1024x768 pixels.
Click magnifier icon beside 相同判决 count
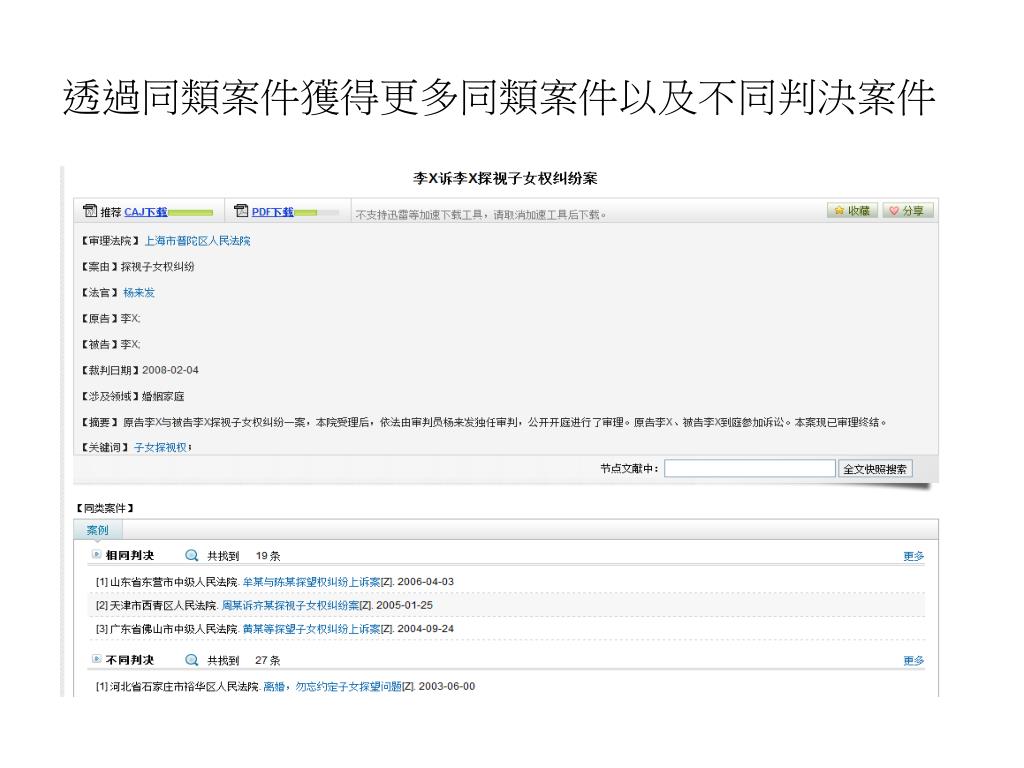tap(191, 556)
